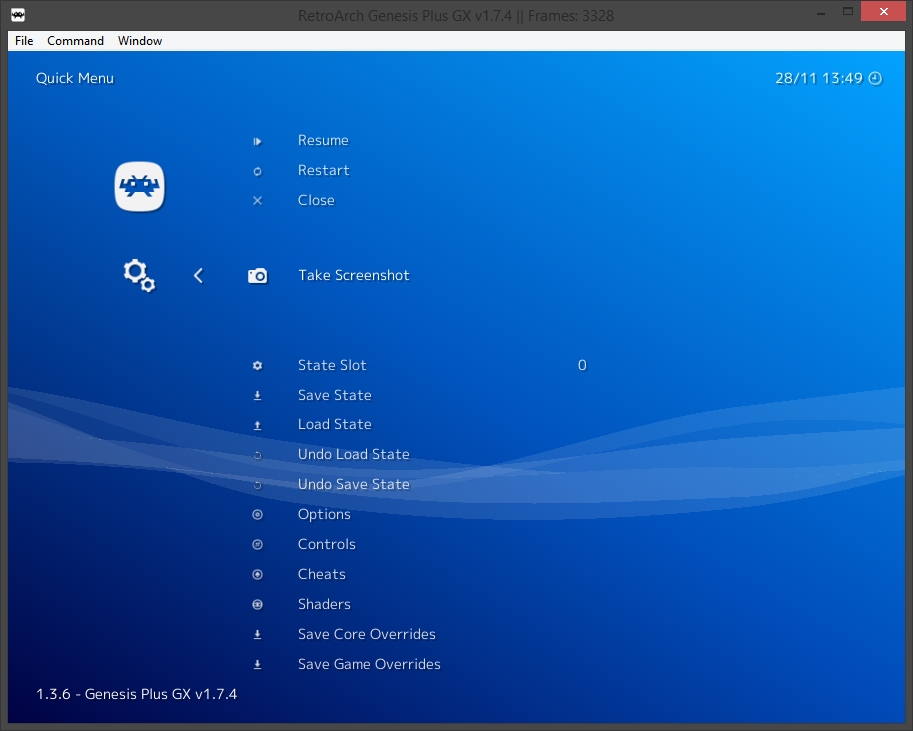Click the X icon beside Close
This screenshot has width=913, height=731.
(x=257, y=201)
